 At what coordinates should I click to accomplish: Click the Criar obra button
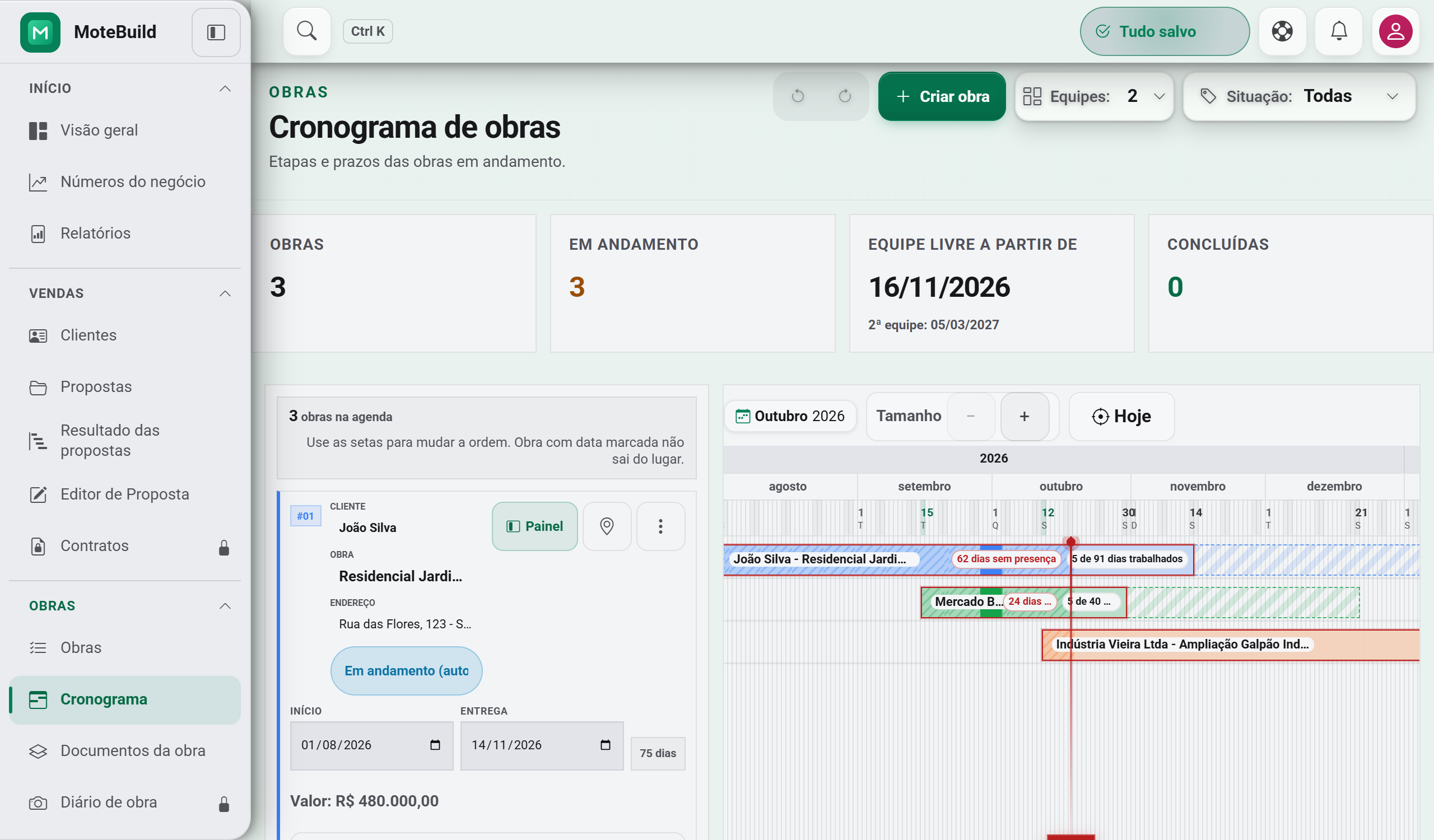942,96
